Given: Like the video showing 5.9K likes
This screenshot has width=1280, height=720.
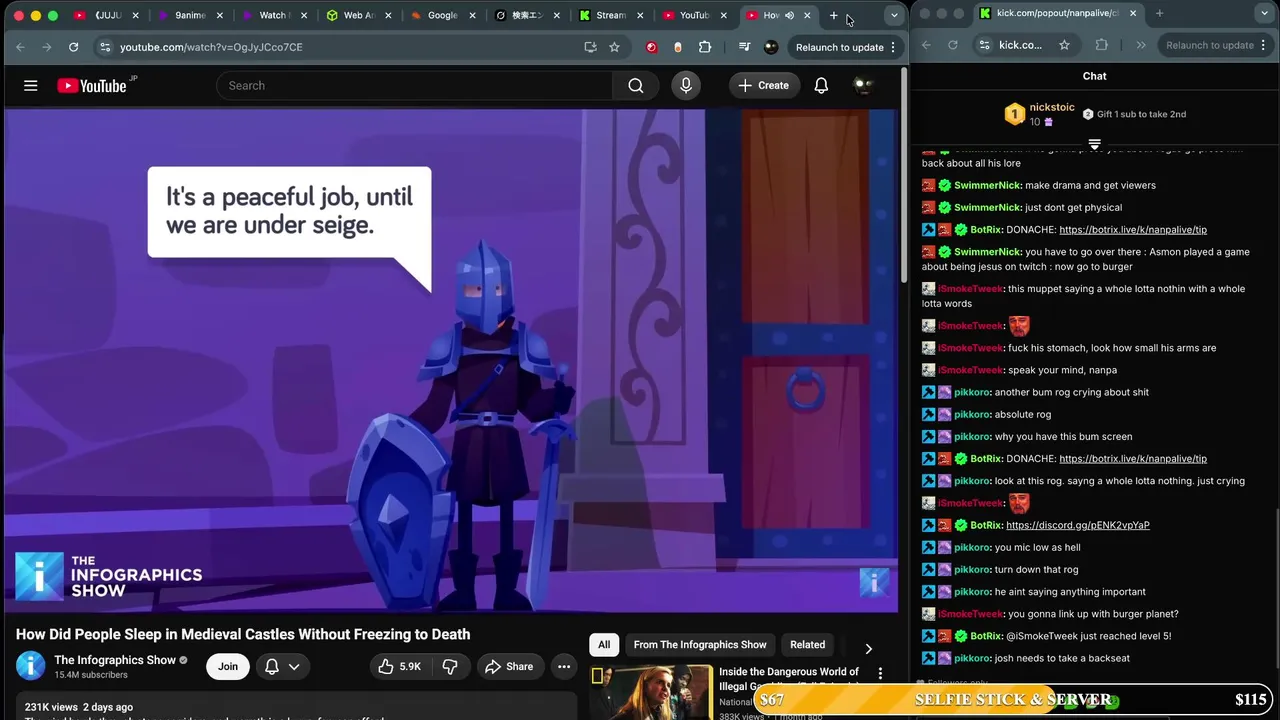Looking at the screenshot, I should pyautogui.click(x=399, y=667).
